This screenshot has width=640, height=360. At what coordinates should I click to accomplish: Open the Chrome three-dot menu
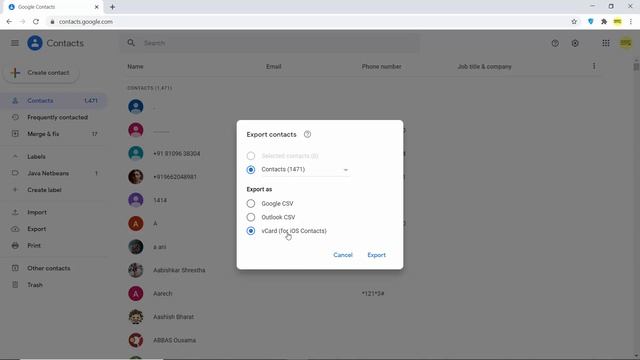[x=631, y=22]
